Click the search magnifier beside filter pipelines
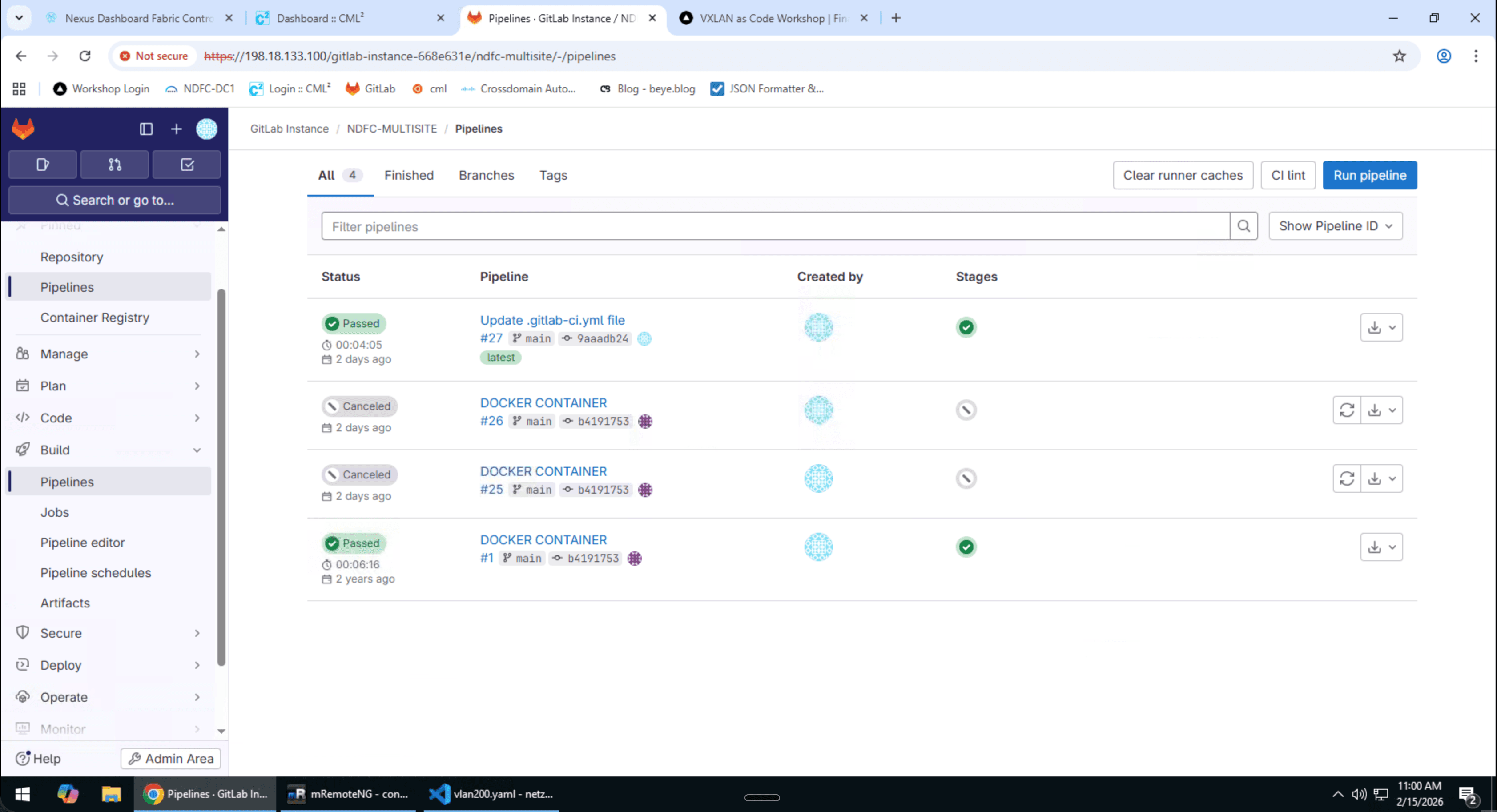 (1244, 226)
